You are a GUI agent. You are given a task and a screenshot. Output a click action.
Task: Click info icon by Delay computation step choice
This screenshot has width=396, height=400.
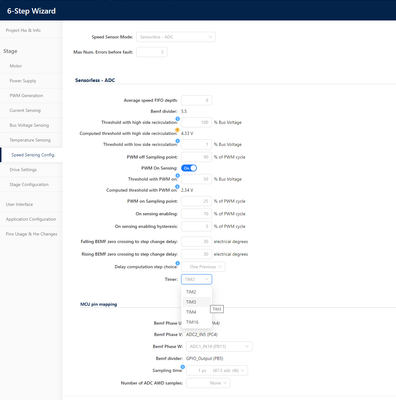pyautogui.click(x=178, y=263)
